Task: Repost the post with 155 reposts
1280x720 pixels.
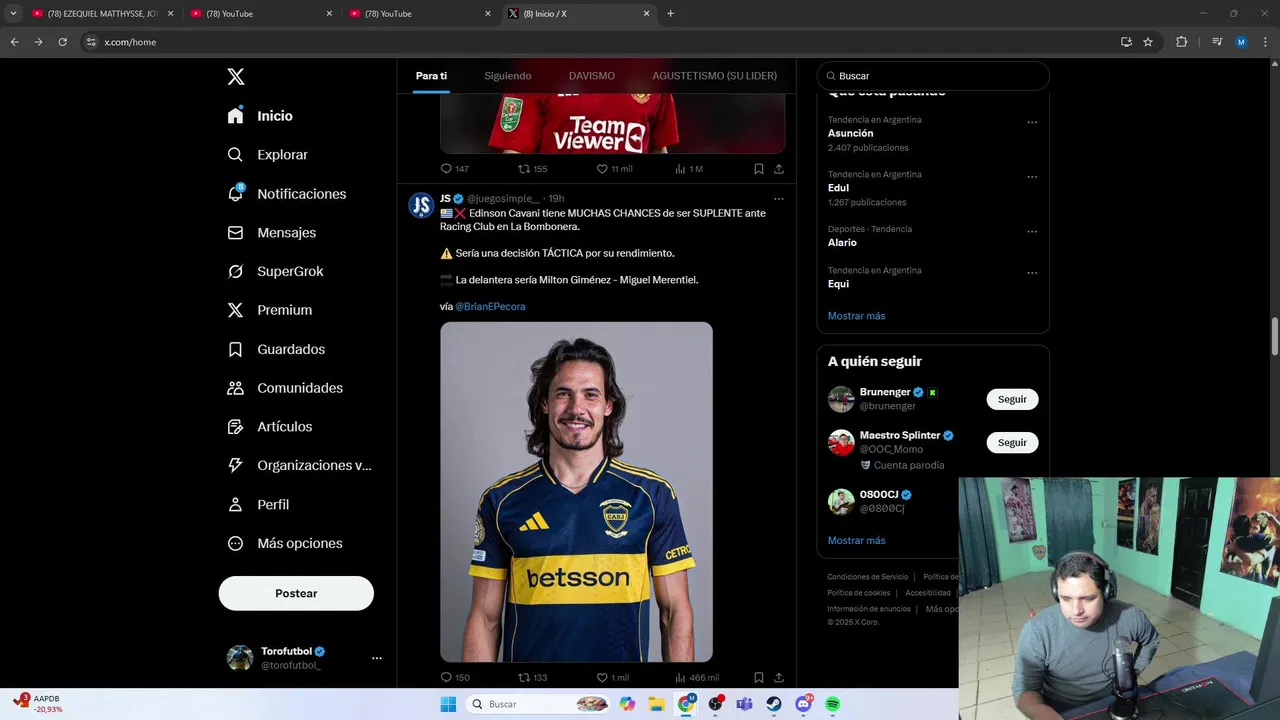Action: coord(532,169)
